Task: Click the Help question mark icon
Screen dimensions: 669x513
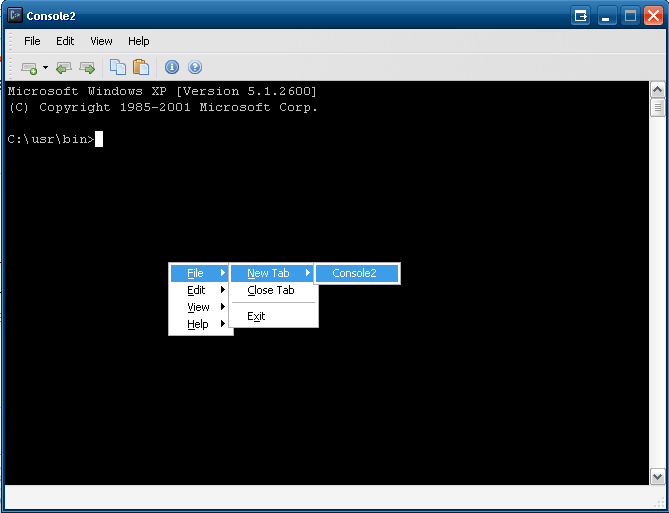Action: pyautogui.click(x=195, y=67)
